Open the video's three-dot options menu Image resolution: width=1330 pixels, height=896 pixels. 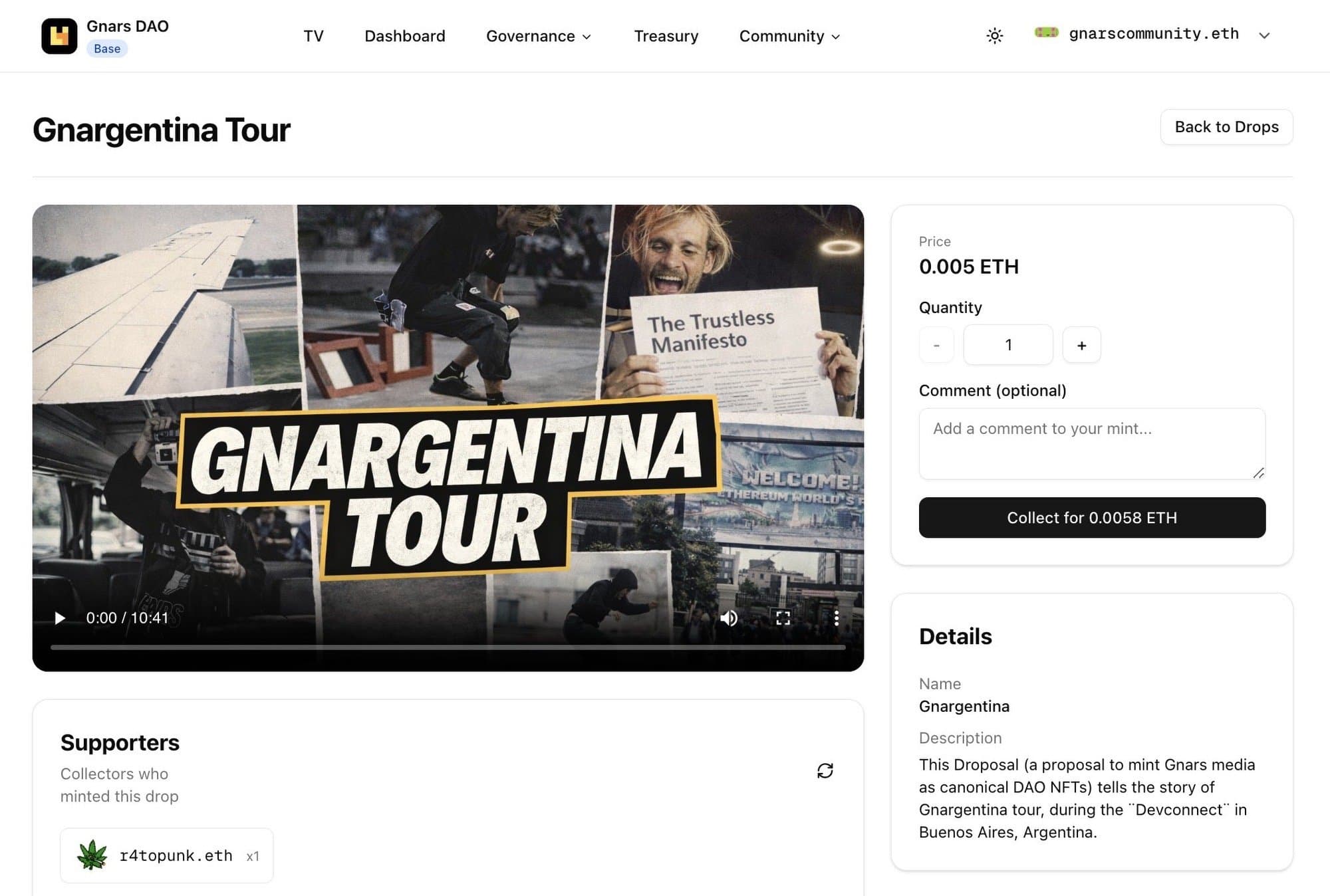[836, 618]
